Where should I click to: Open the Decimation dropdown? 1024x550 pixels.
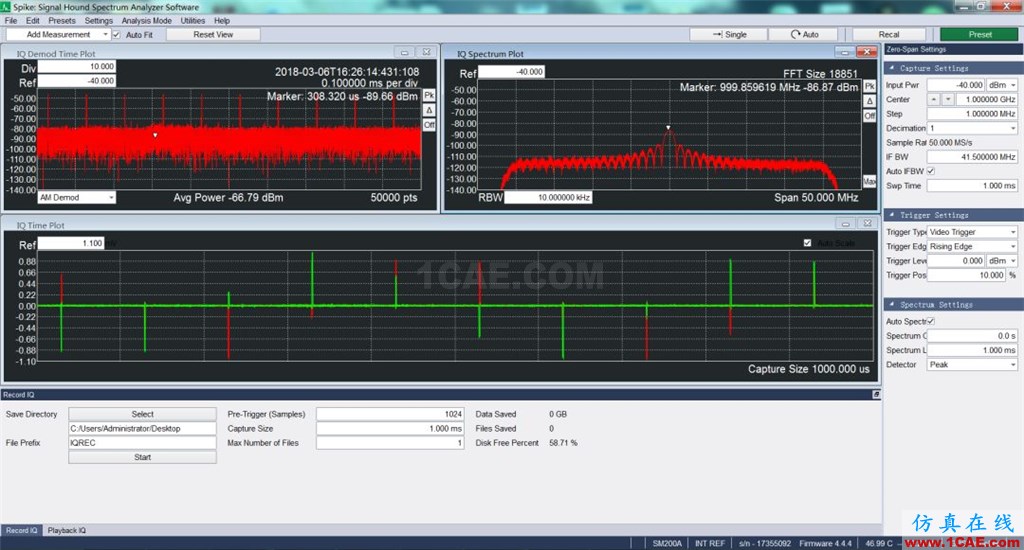click(x=972, y=128)
